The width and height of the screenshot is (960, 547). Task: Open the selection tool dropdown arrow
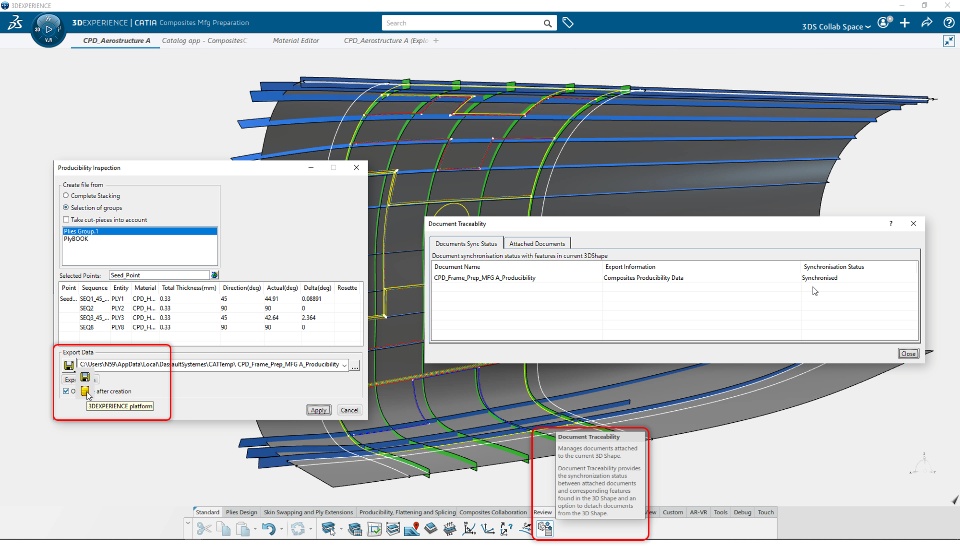coord(342,529)
